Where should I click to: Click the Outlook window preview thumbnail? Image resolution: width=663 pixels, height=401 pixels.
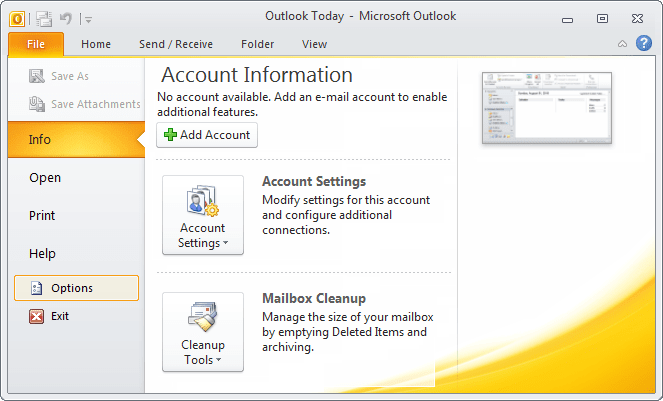547,108
